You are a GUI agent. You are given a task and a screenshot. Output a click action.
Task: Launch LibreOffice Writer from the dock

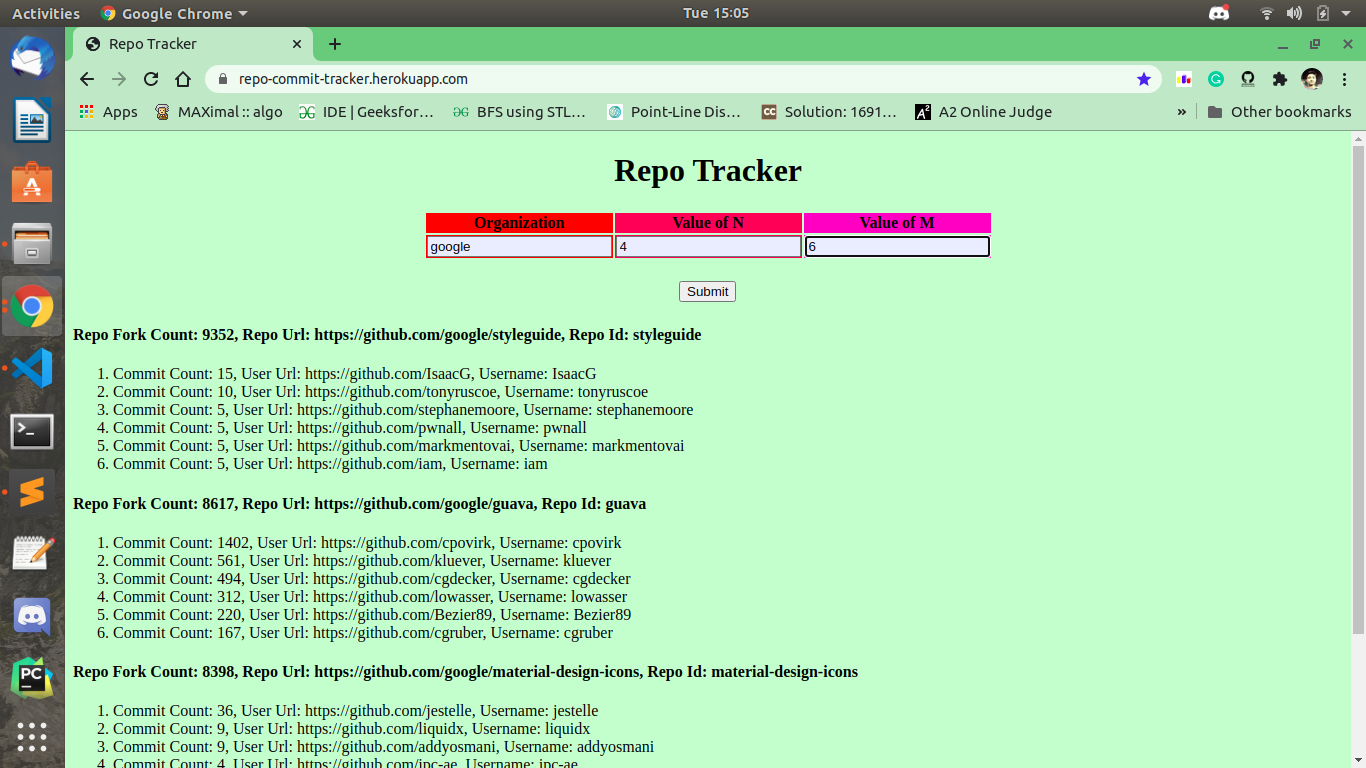tap(32, 120)
